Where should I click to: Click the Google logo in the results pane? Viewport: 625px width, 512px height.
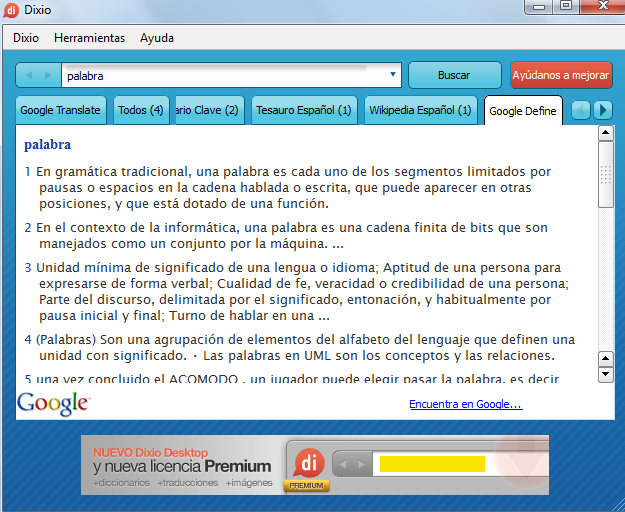click(53, 403)
